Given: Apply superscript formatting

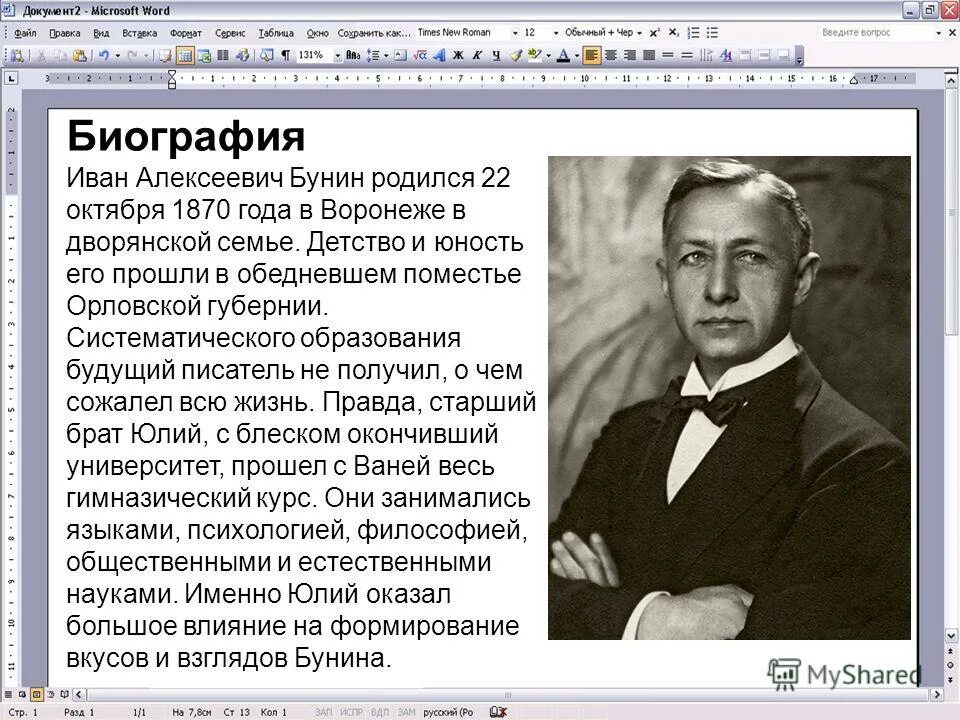Looking at the screenshot, I should coord(655,31).
